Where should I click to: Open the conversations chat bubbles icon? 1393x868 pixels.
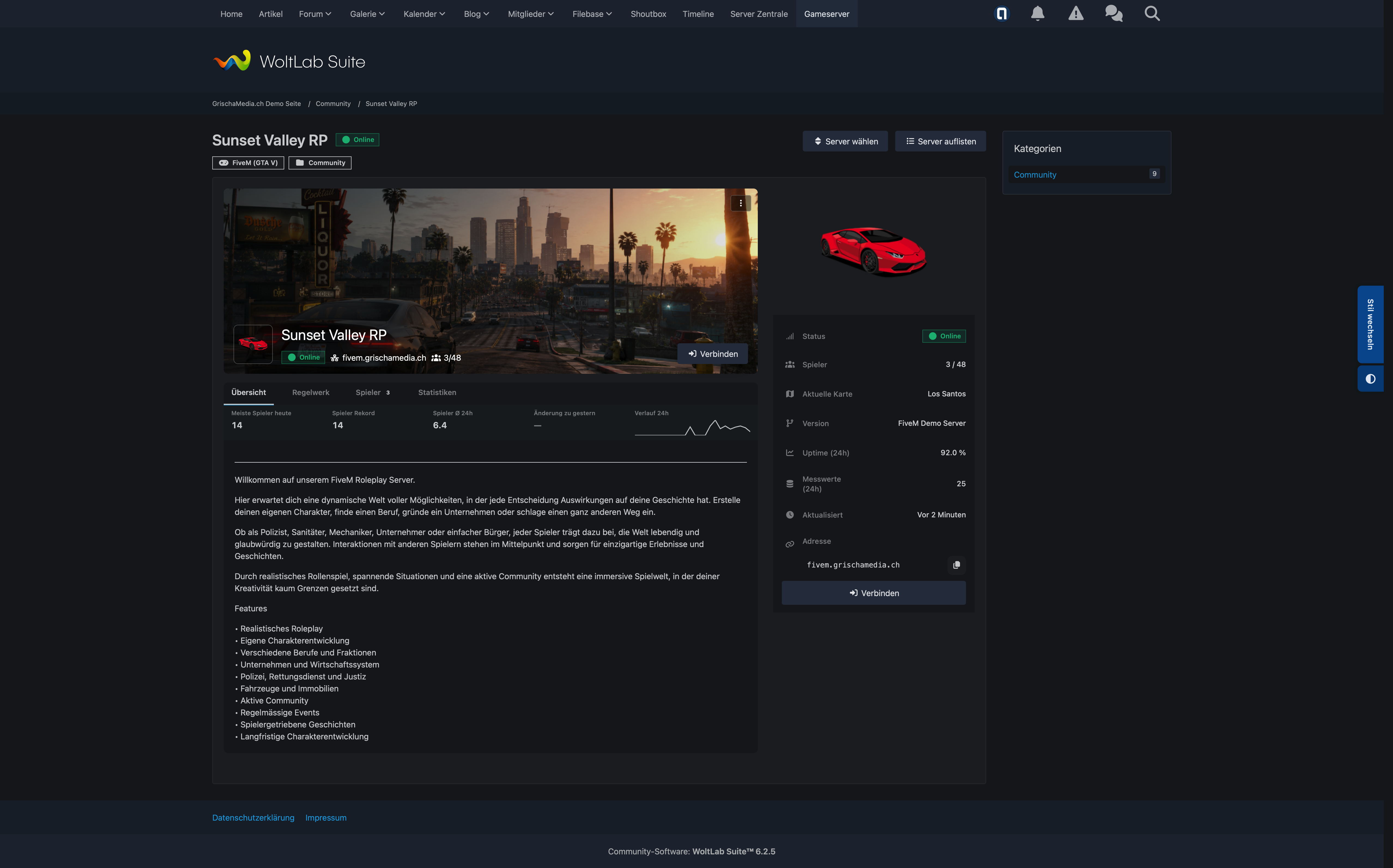coord(1114,14)
